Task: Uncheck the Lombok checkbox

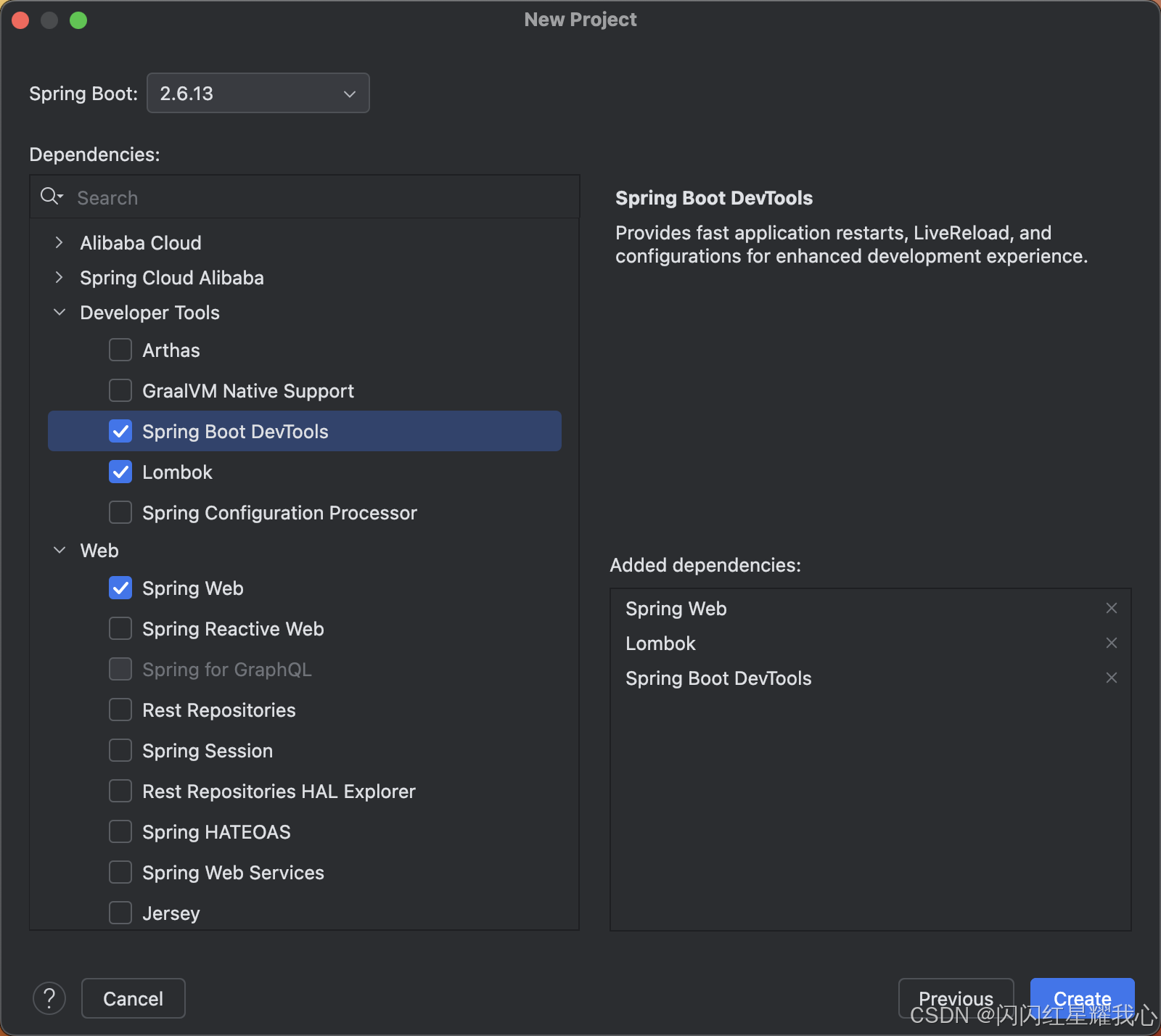Action: tap(120, 472)
